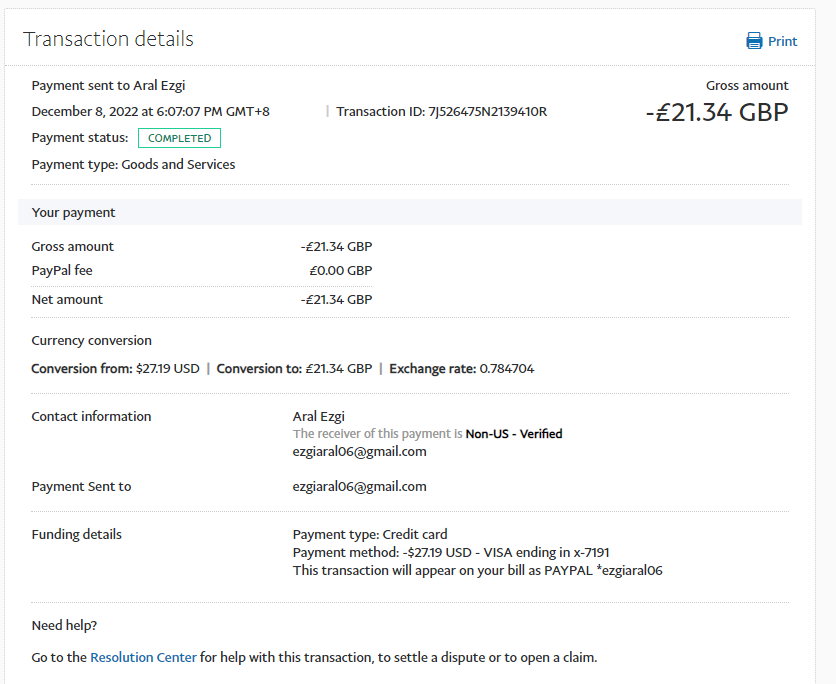Click the exchange rate 0.784704

(x=506, y=368)
